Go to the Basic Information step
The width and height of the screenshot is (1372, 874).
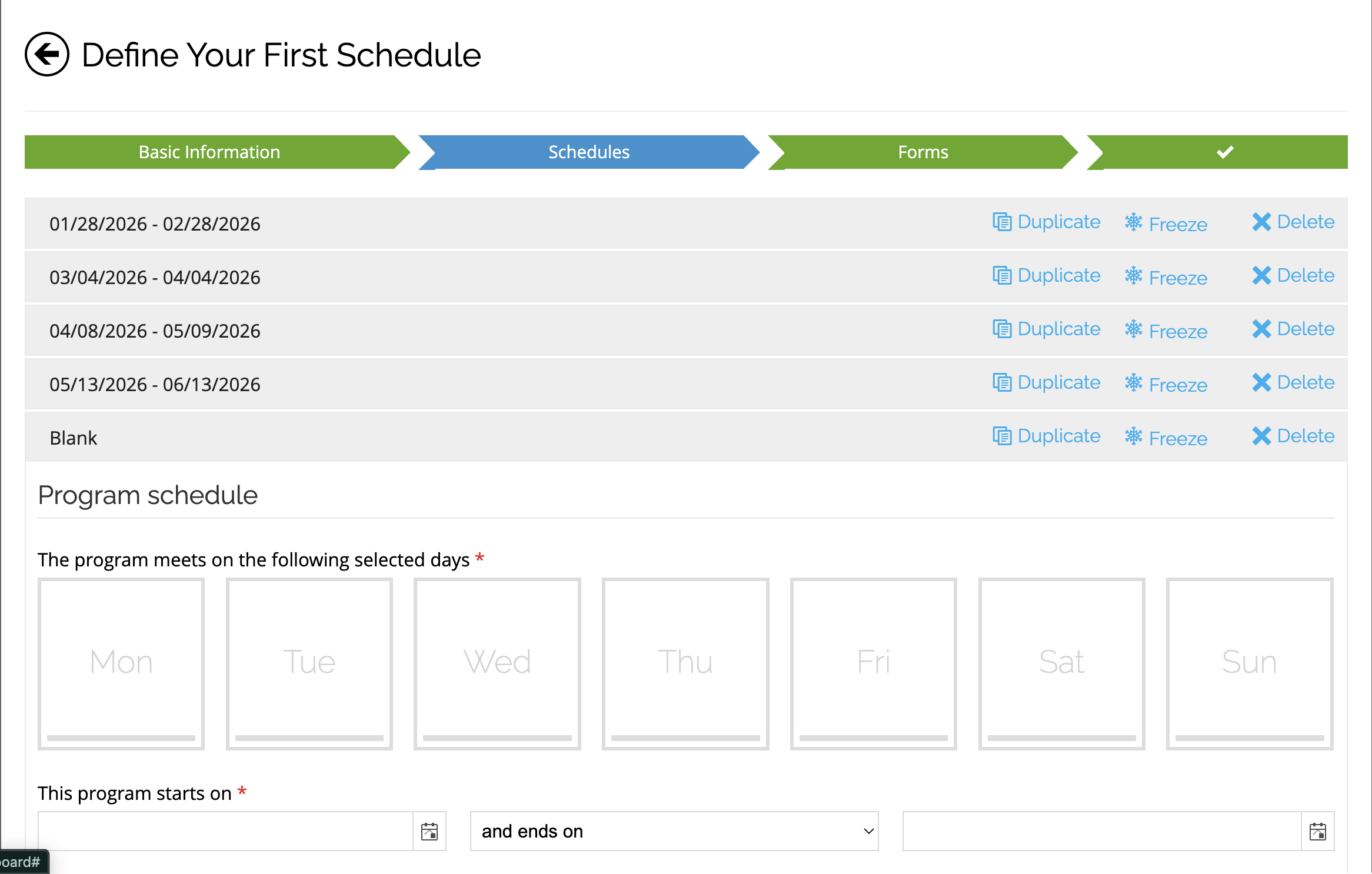[209, 152]
